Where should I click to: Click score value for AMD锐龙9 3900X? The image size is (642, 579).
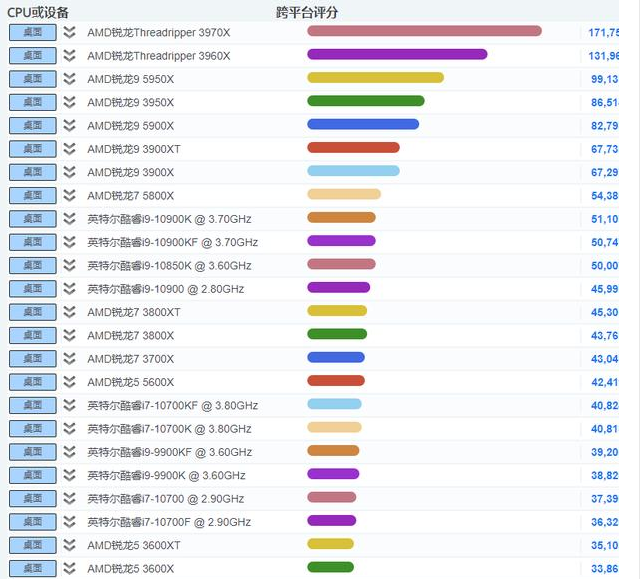point(604,172)
